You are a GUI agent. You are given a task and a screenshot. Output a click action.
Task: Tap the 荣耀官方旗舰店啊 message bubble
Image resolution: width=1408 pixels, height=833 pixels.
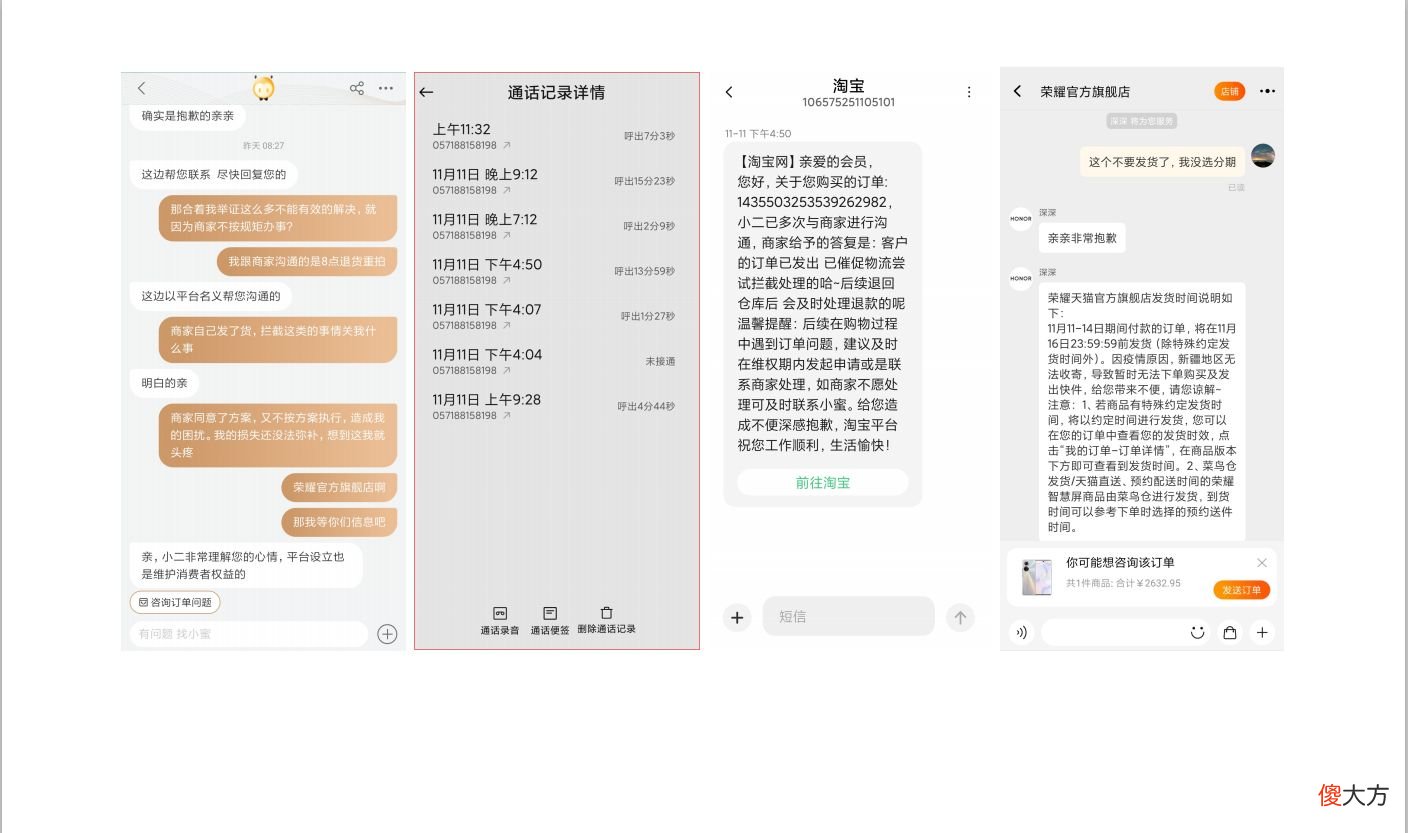339,487
